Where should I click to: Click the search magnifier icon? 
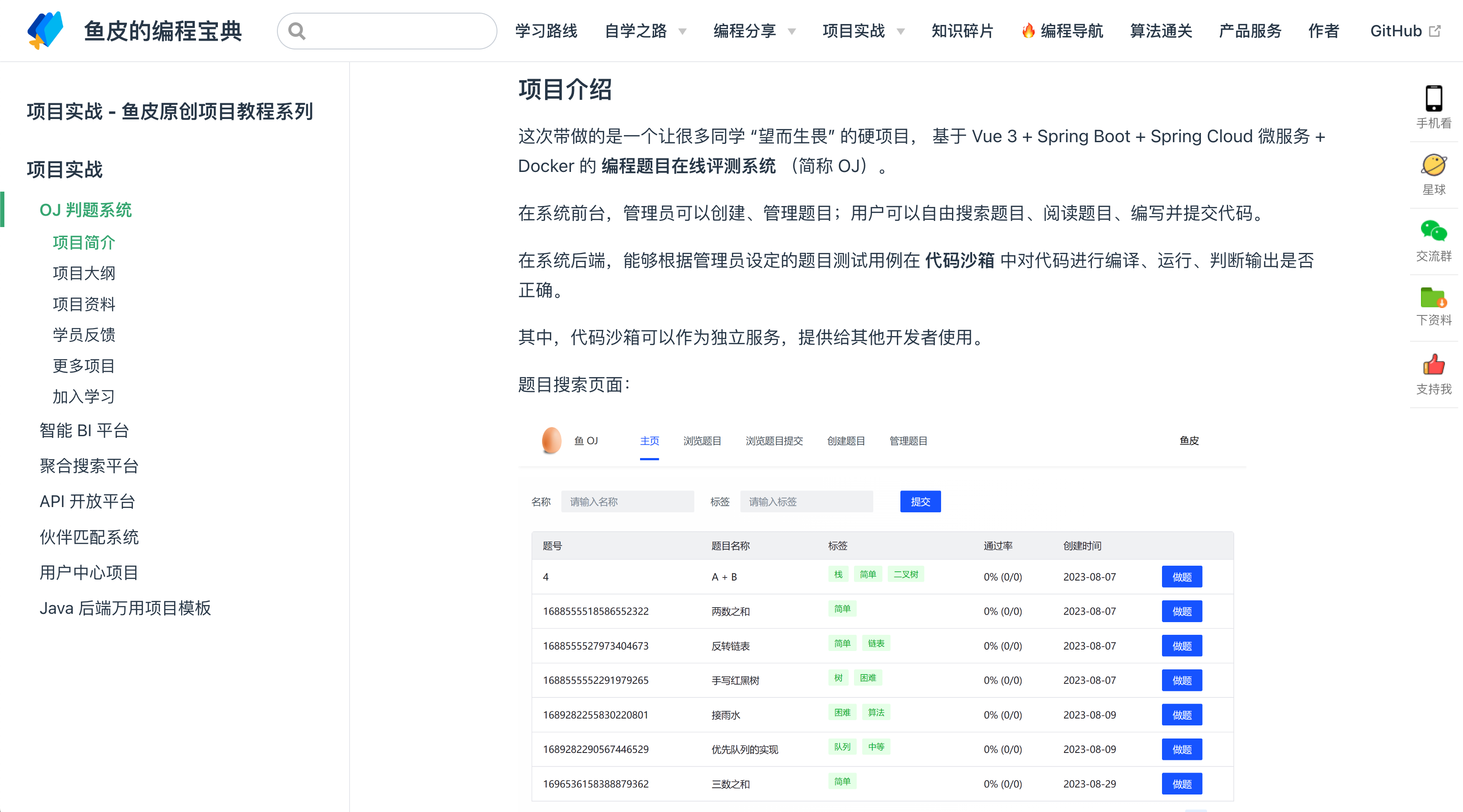tap(297, 31)
